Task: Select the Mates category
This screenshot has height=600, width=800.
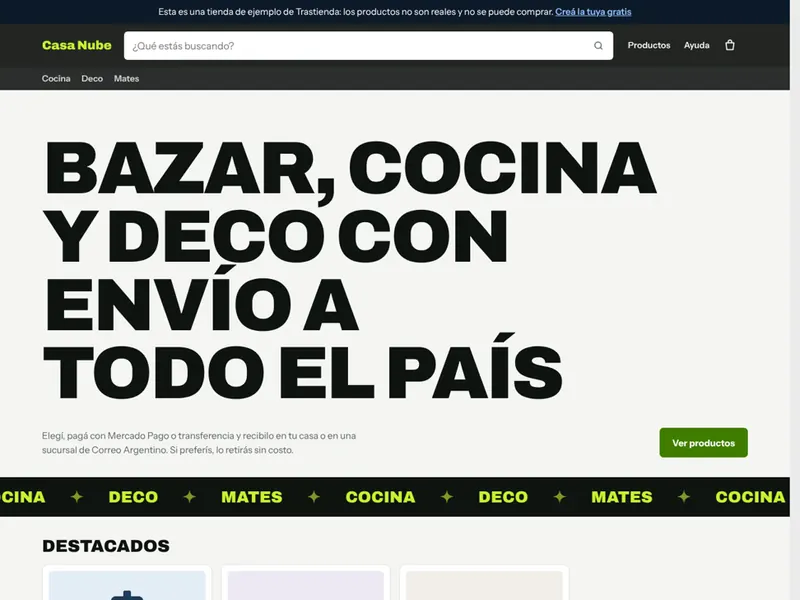Action: pyautogui.click(x=126, y=79)
